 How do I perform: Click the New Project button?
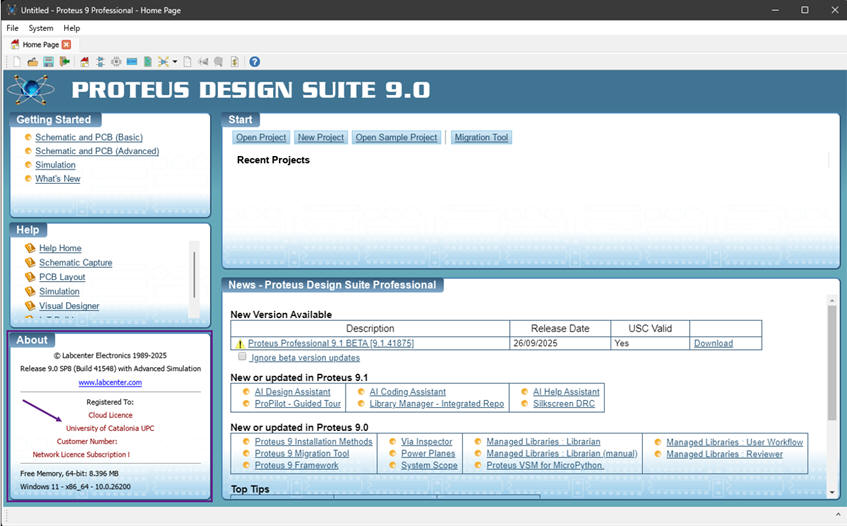click(320, 137)
